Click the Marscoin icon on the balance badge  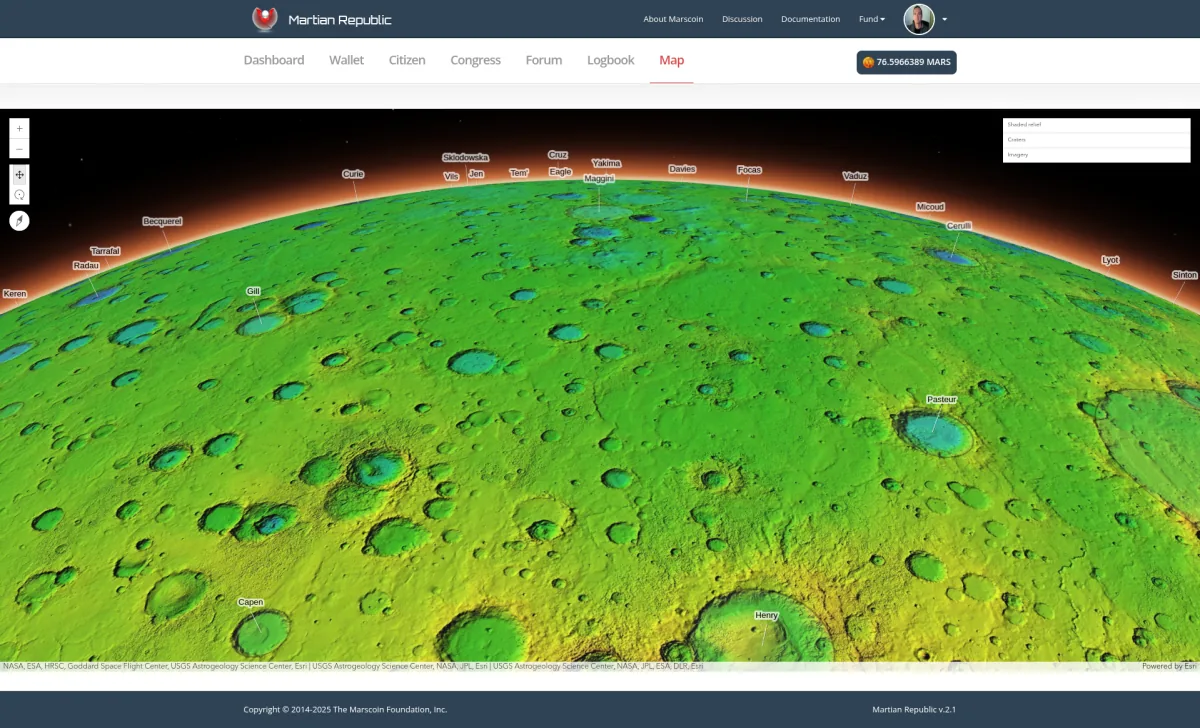click(x=866, y=62)
